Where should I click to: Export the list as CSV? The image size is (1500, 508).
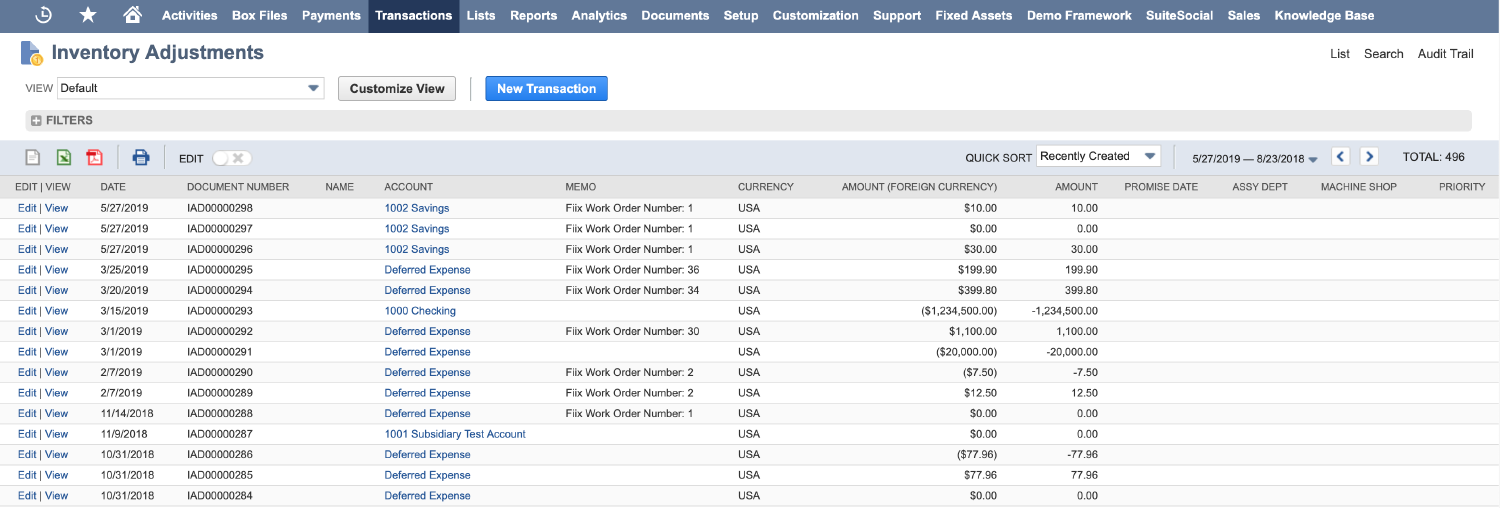(x=33, y=157)
